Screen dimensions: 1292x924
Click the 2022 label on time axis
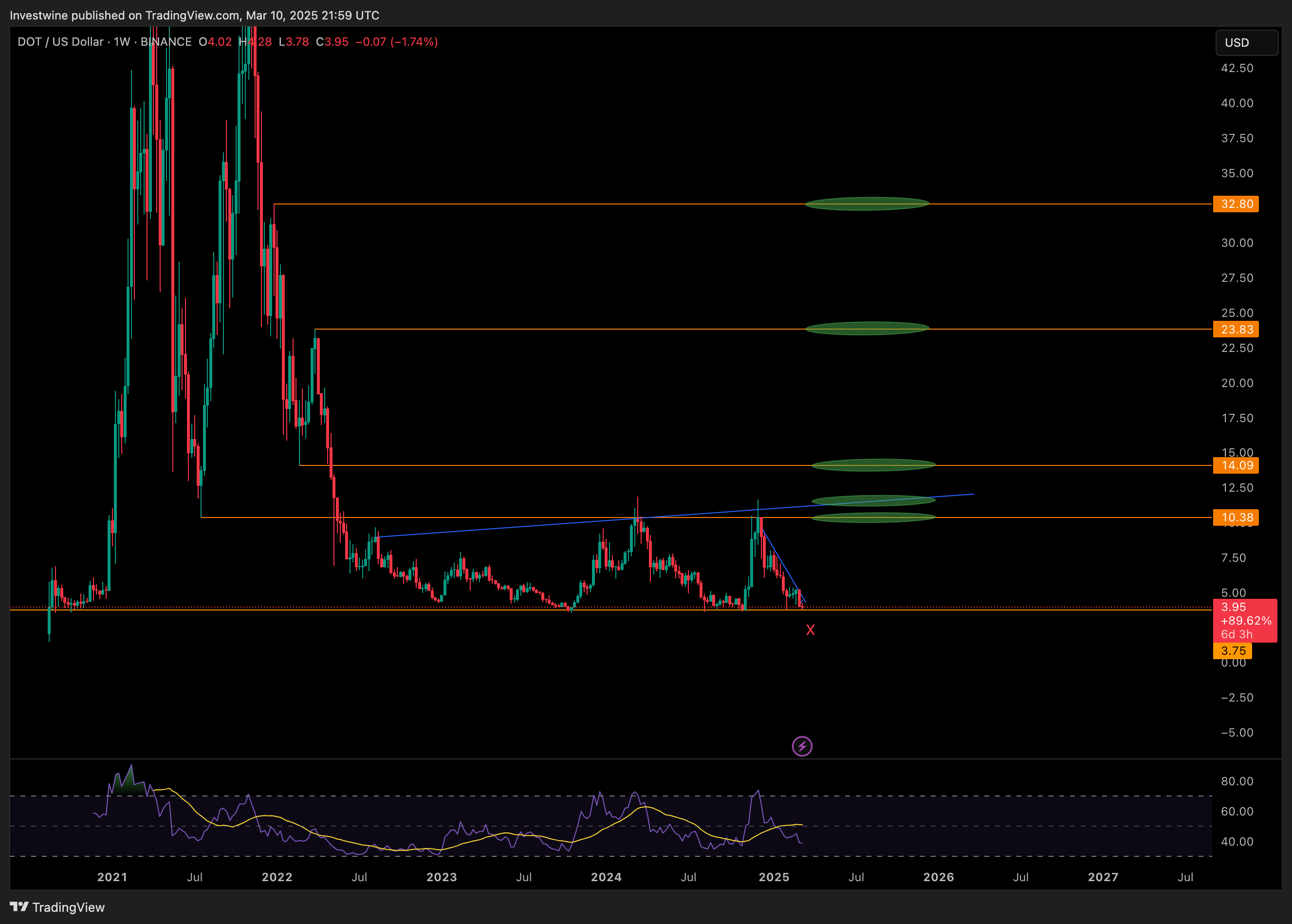tap(277, 877)
